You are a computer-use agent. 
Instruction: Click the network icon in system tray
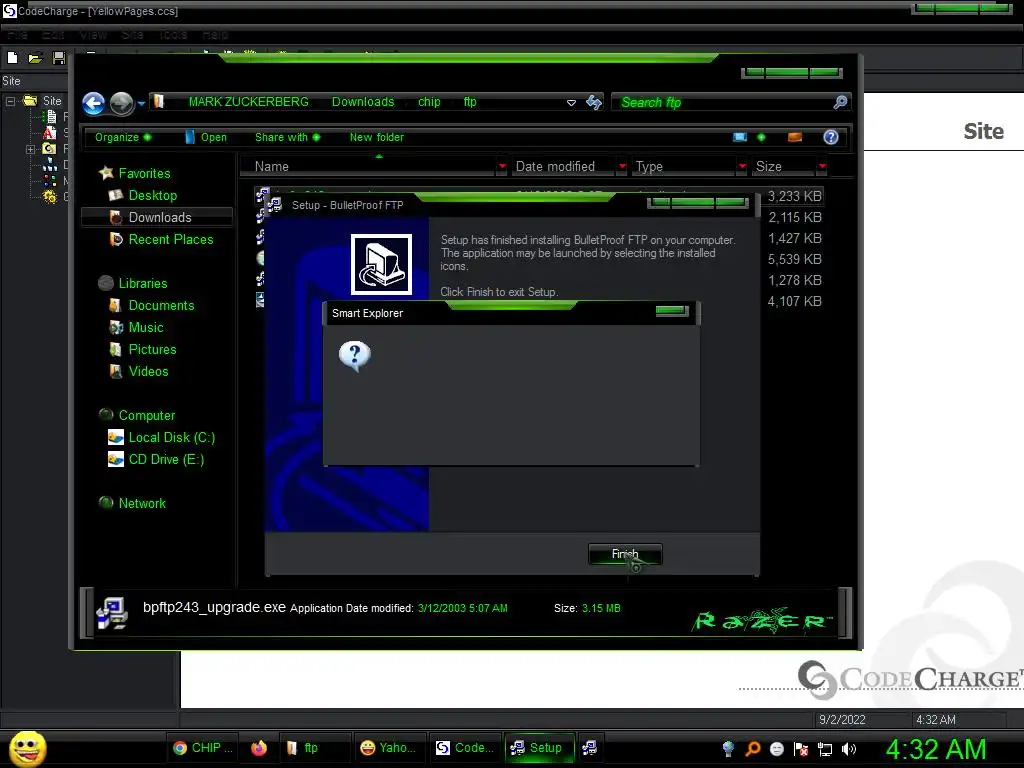click(x=825, y=749)
